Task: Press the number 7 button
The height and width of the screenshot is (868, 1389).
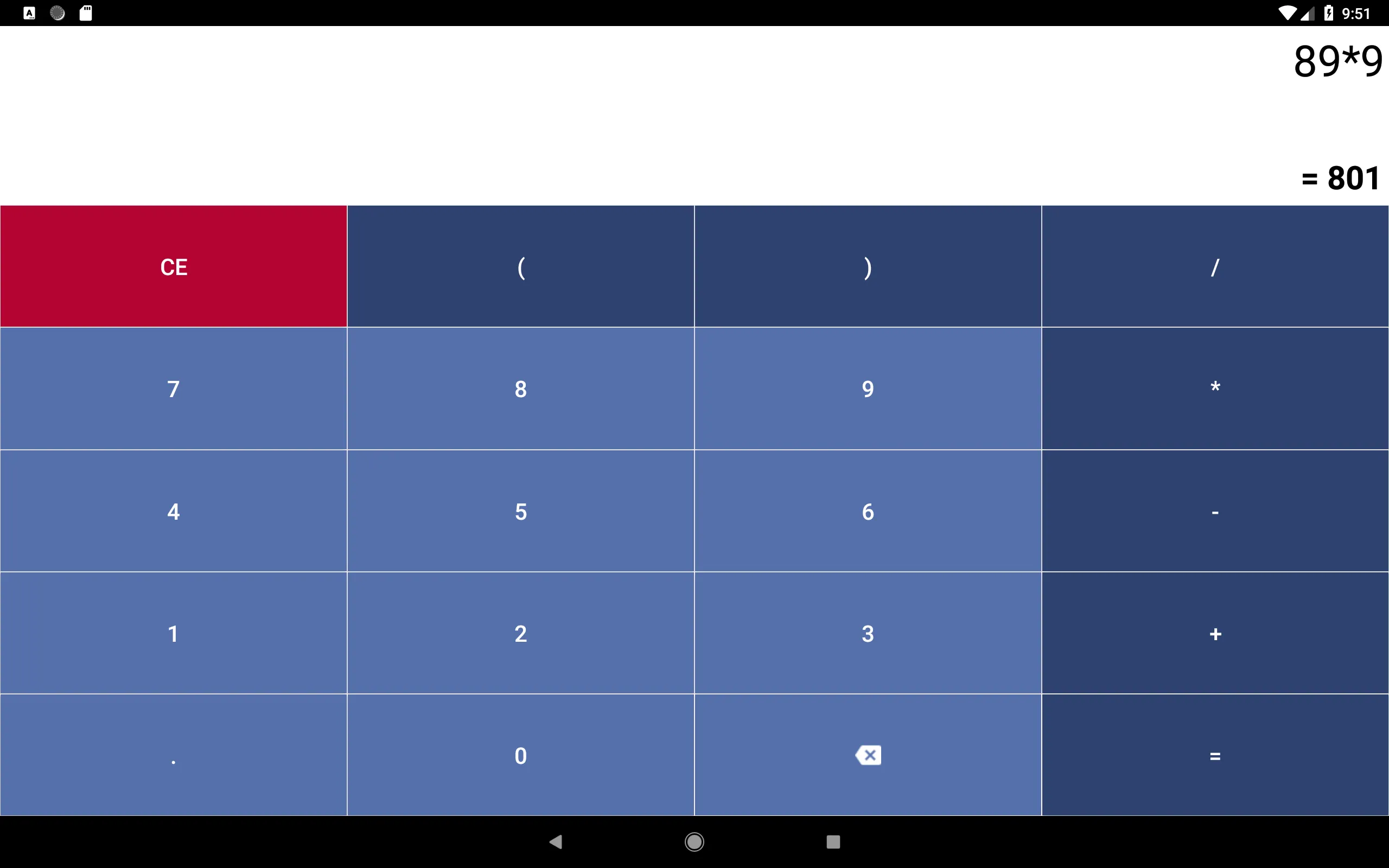Action: point(173,388)
